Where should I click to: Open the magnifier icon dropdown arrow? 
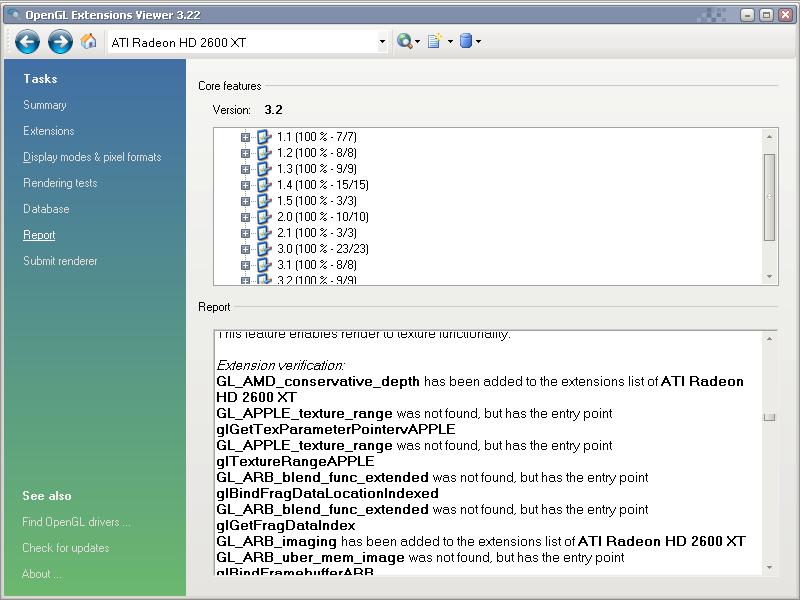[x=417, y=41]
